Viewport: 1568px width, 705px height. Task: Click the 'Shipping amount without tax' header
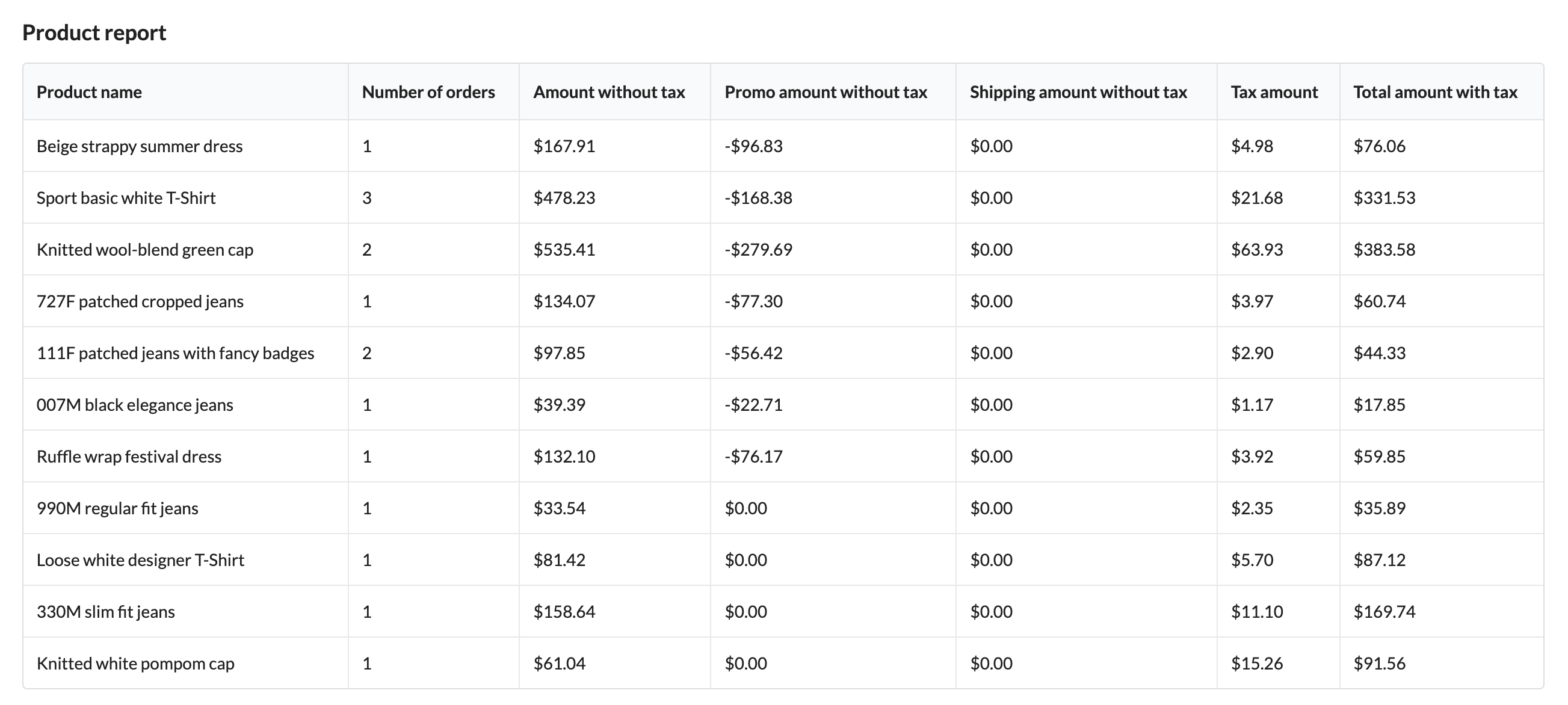[1079, 92]
